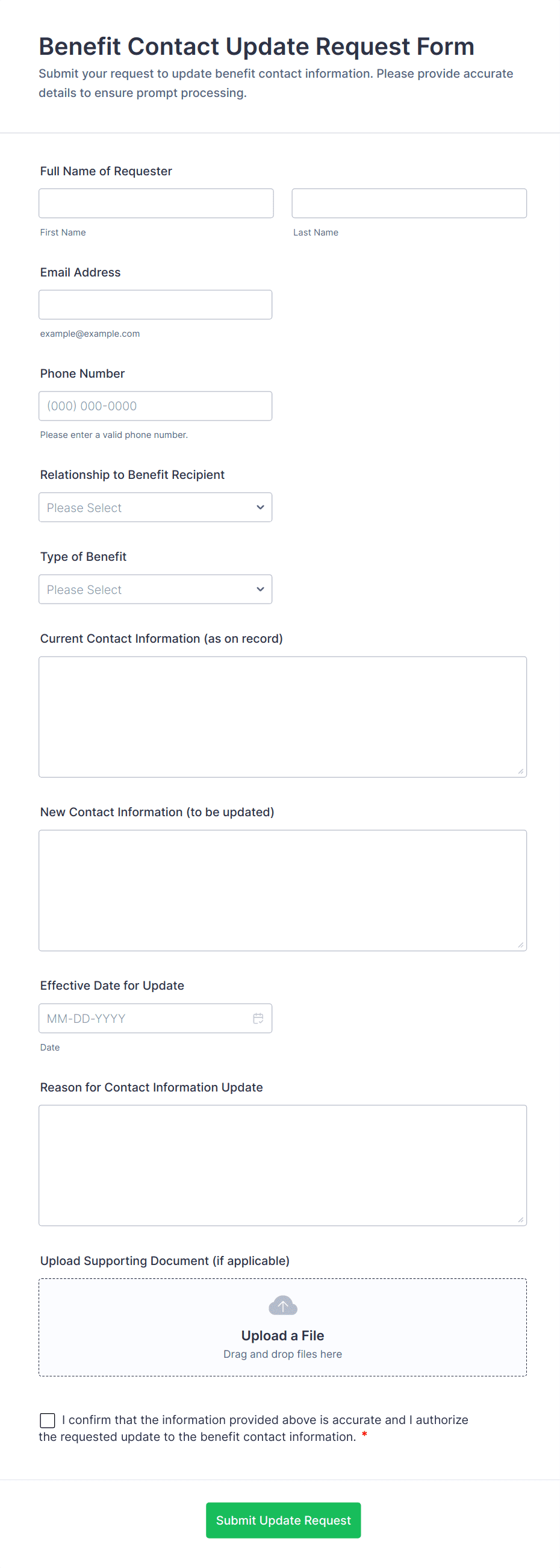
Task: Click the calendar icon in date field
Action: click(258, 1019)
